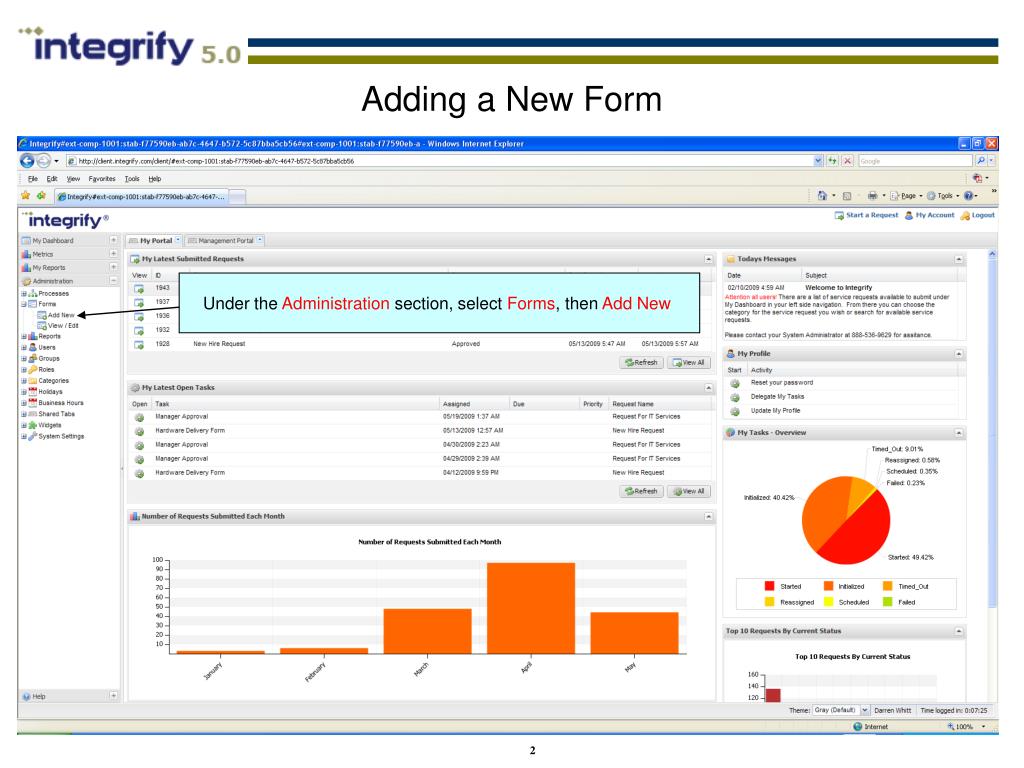Expand the Business Hours tree node
The height and width of the screenshot is (768, 1024).
[24, 403]
